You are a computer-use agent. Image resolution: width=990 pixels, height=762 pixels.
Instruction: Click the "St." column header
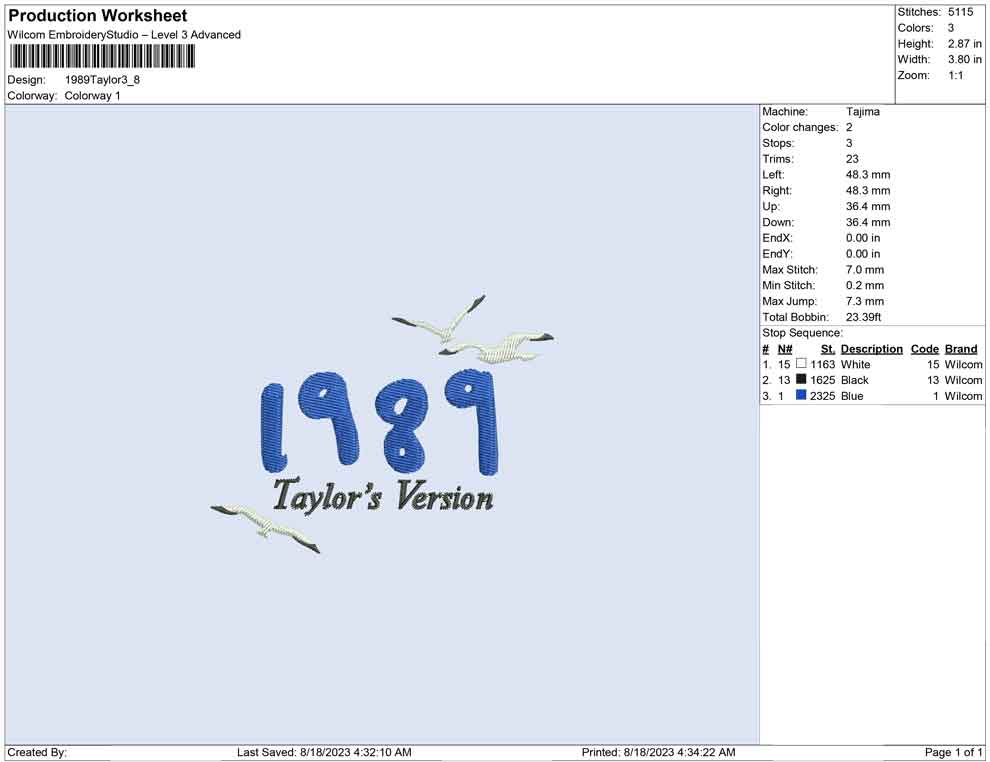coord(828,349)
